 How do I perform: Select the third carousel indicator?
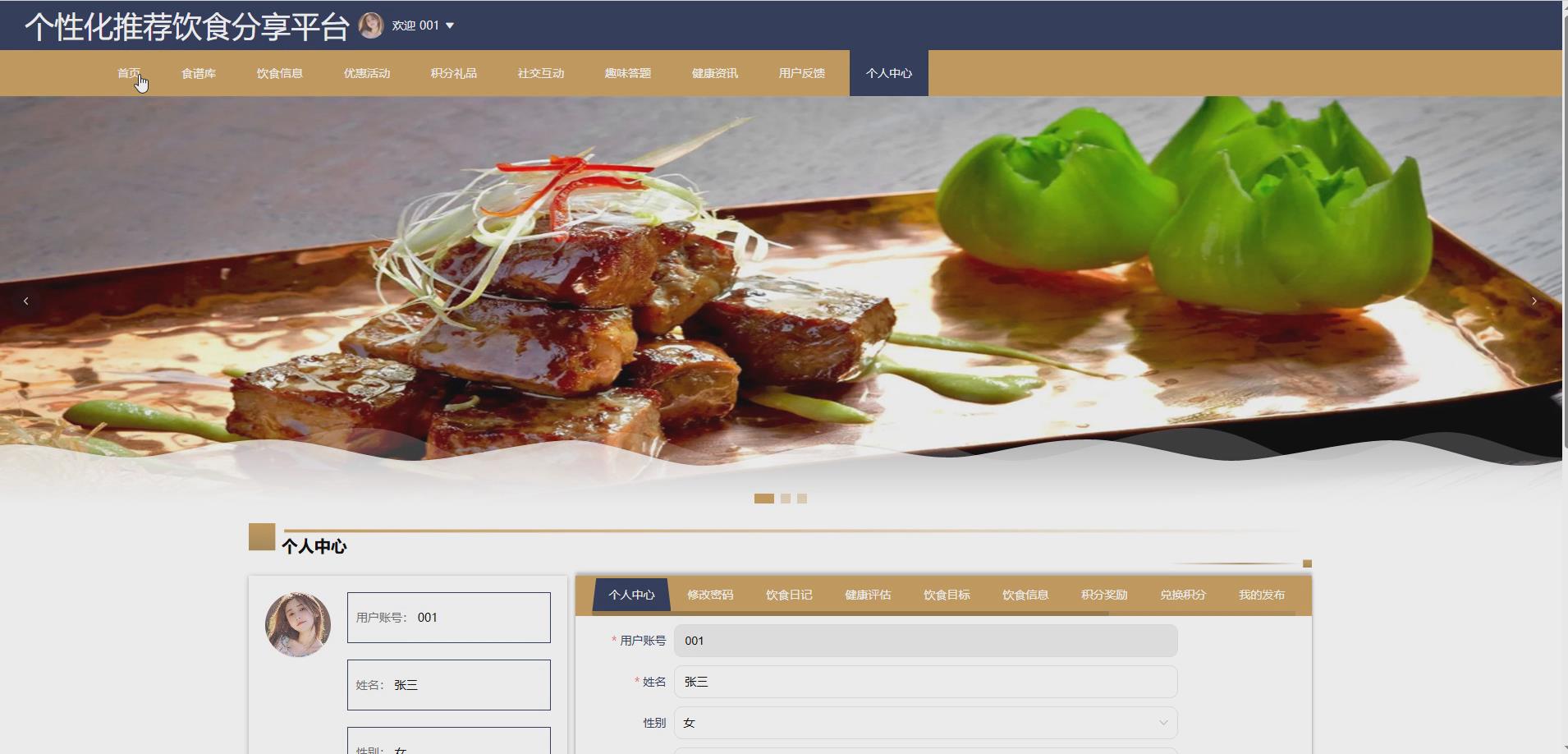[x=802, y=499]
